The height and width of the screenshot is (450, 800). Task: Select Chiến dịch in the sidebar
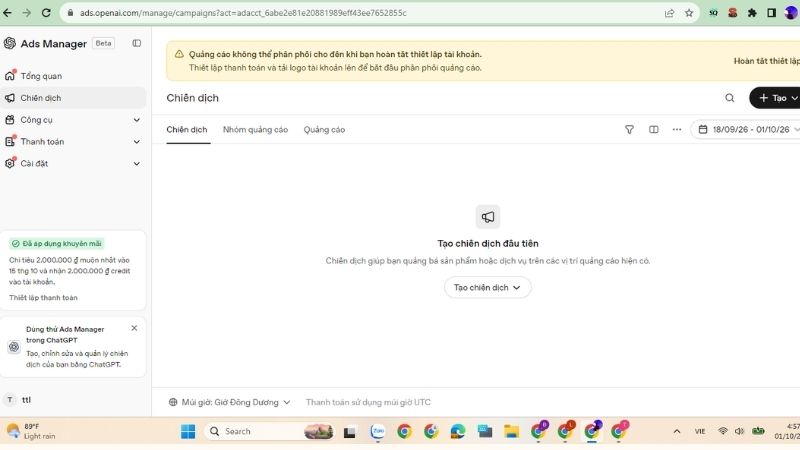tap(73, 98)
